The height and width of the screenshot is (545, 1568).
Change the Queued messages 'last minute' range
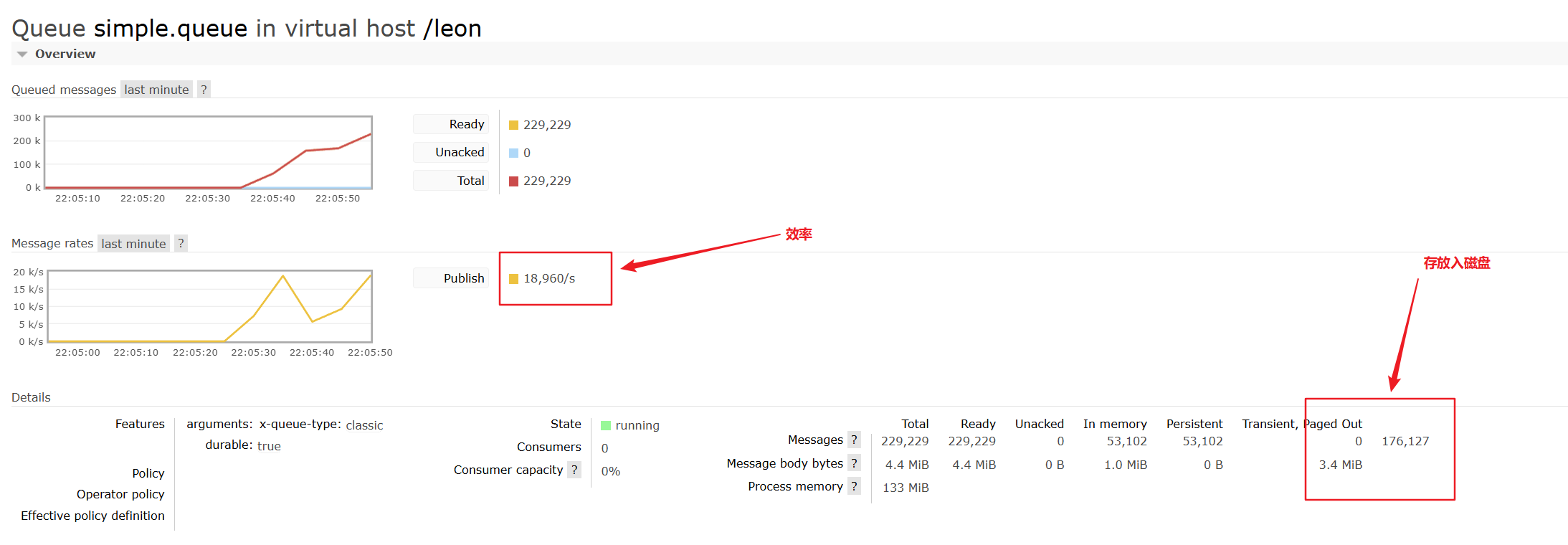click(x=156, y=90)
